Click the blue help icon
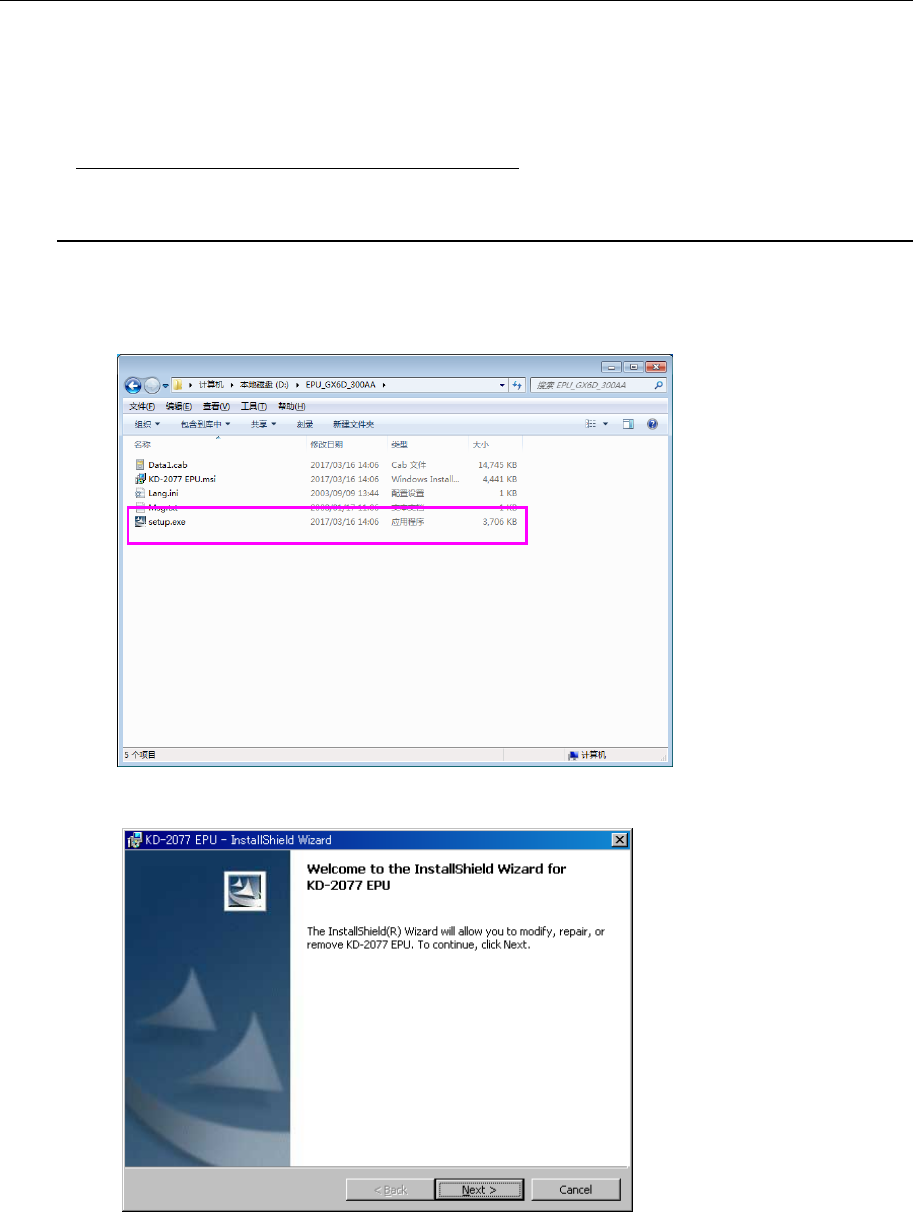This screenshot has height=1212, width=913. (653, 424)
